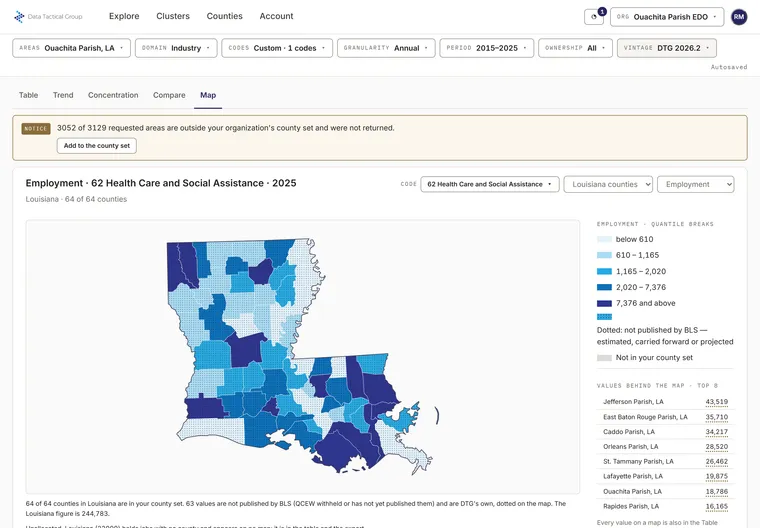Click the Autosaved status text
This screenshot has height=528, width=760.
click(729, 67)
